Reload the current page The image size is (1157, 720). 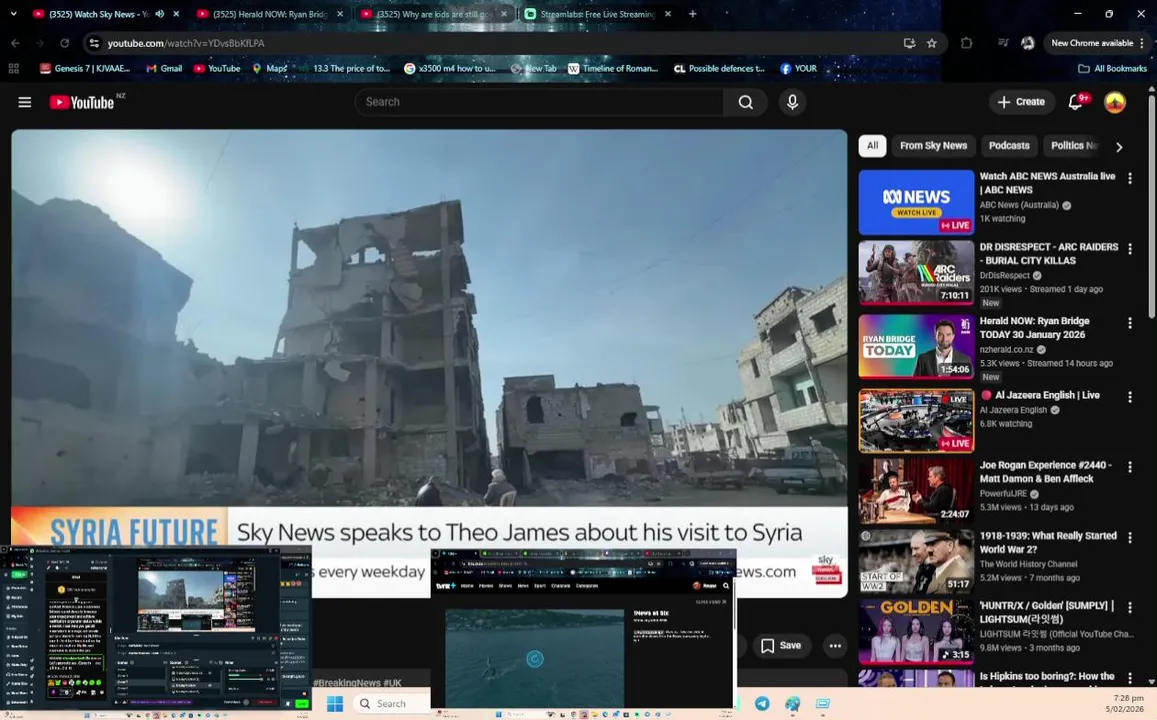pyautogui.click(x=64, y=43)
